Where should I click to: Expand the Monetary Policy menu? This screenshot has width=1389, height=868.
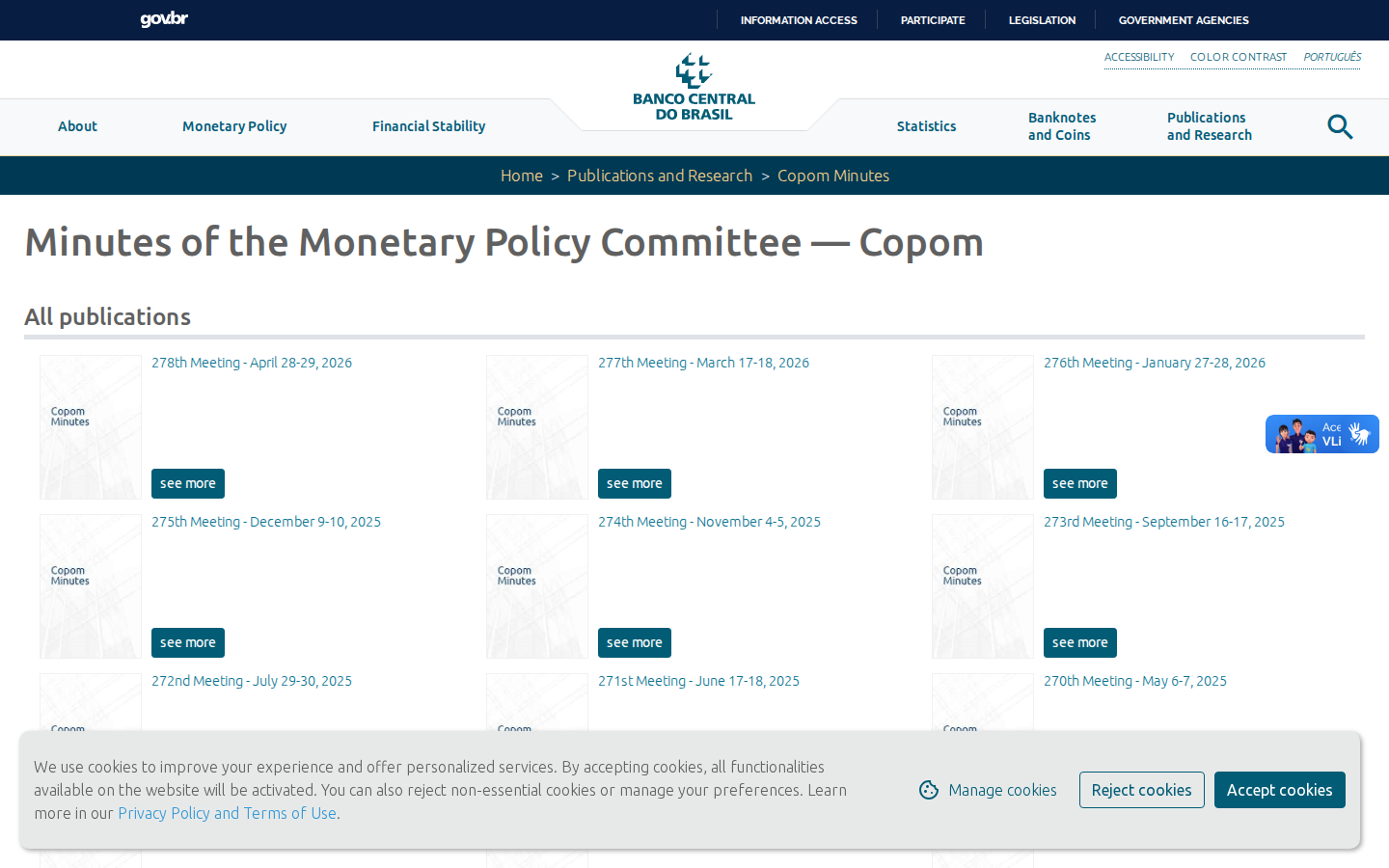click(234, 126)
